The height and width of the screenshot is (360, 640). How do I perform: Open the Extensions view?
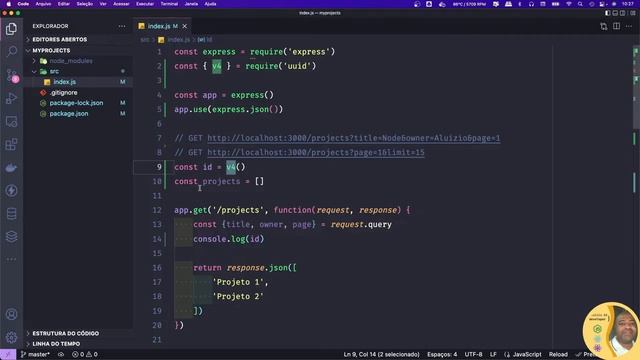[11, 144]
